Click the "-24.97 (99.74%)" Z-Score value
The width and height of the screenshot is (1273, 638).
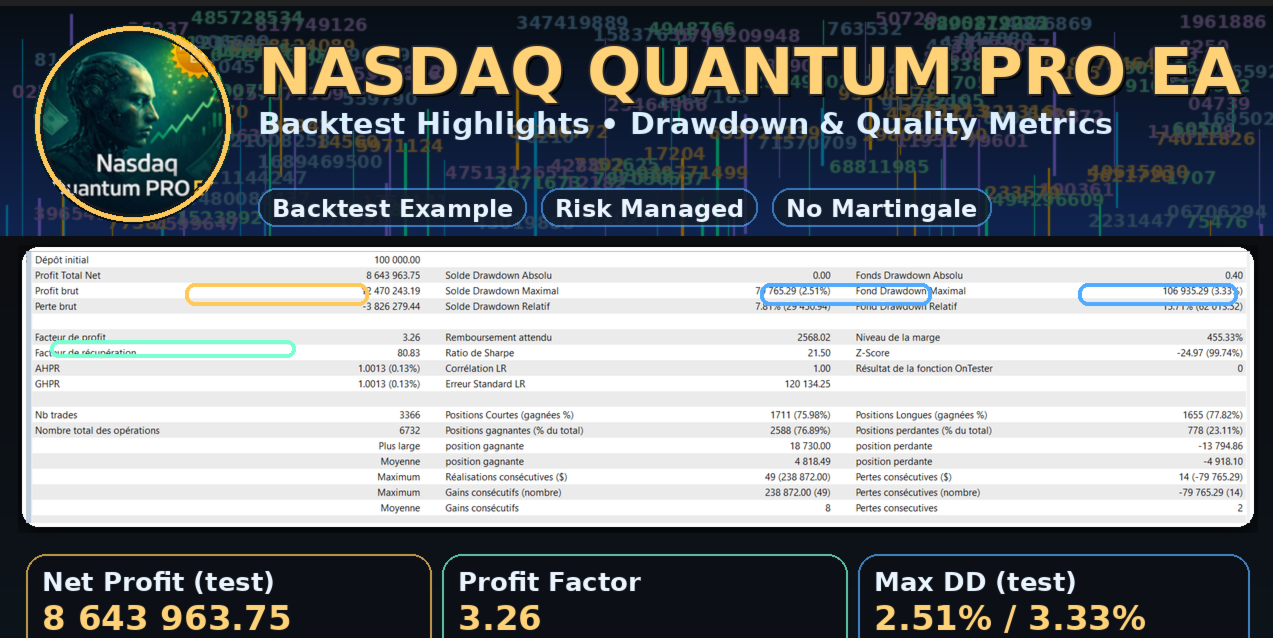click(1210, 353)
